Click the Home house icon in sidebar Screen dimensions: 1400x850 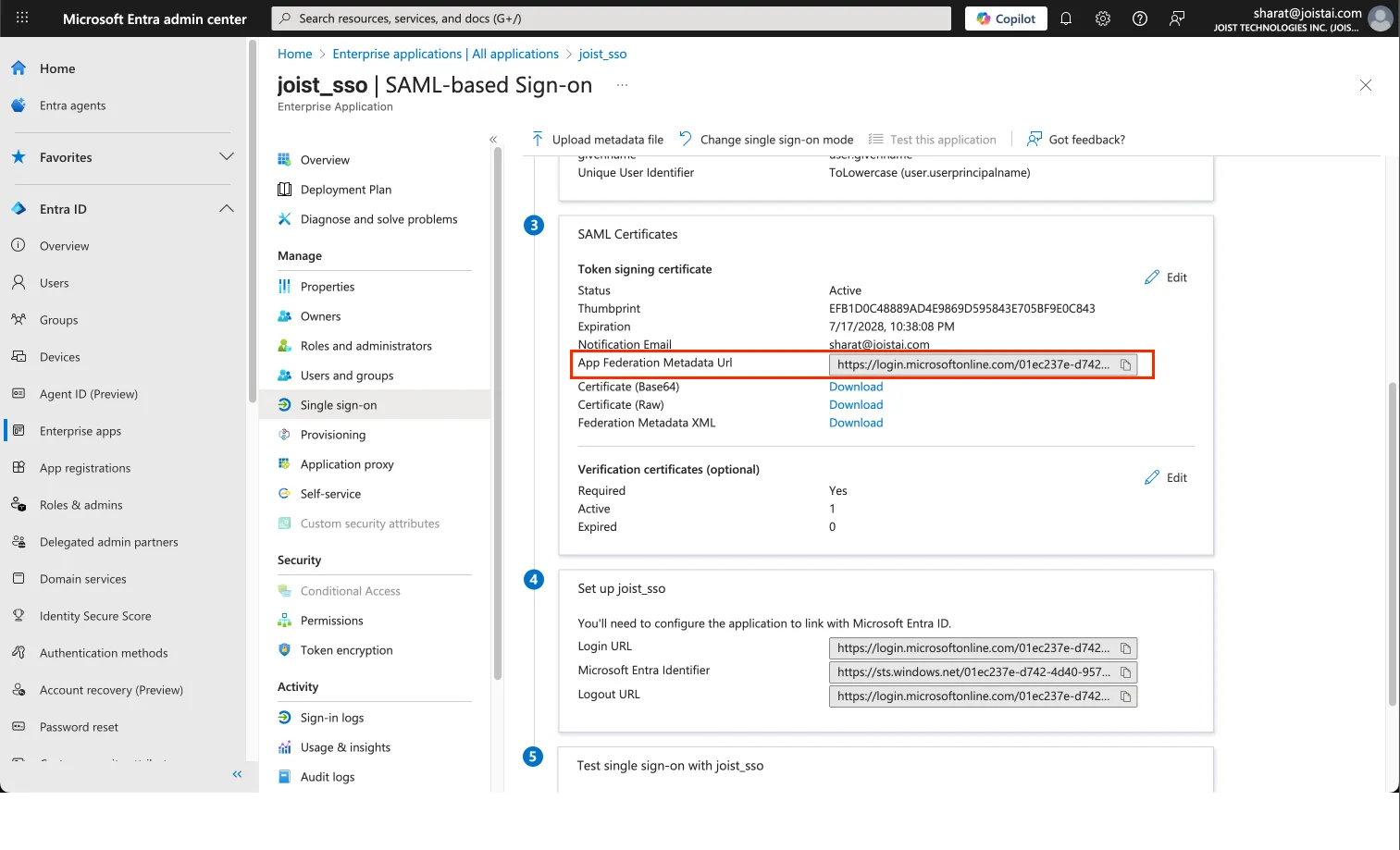[19, 68]
